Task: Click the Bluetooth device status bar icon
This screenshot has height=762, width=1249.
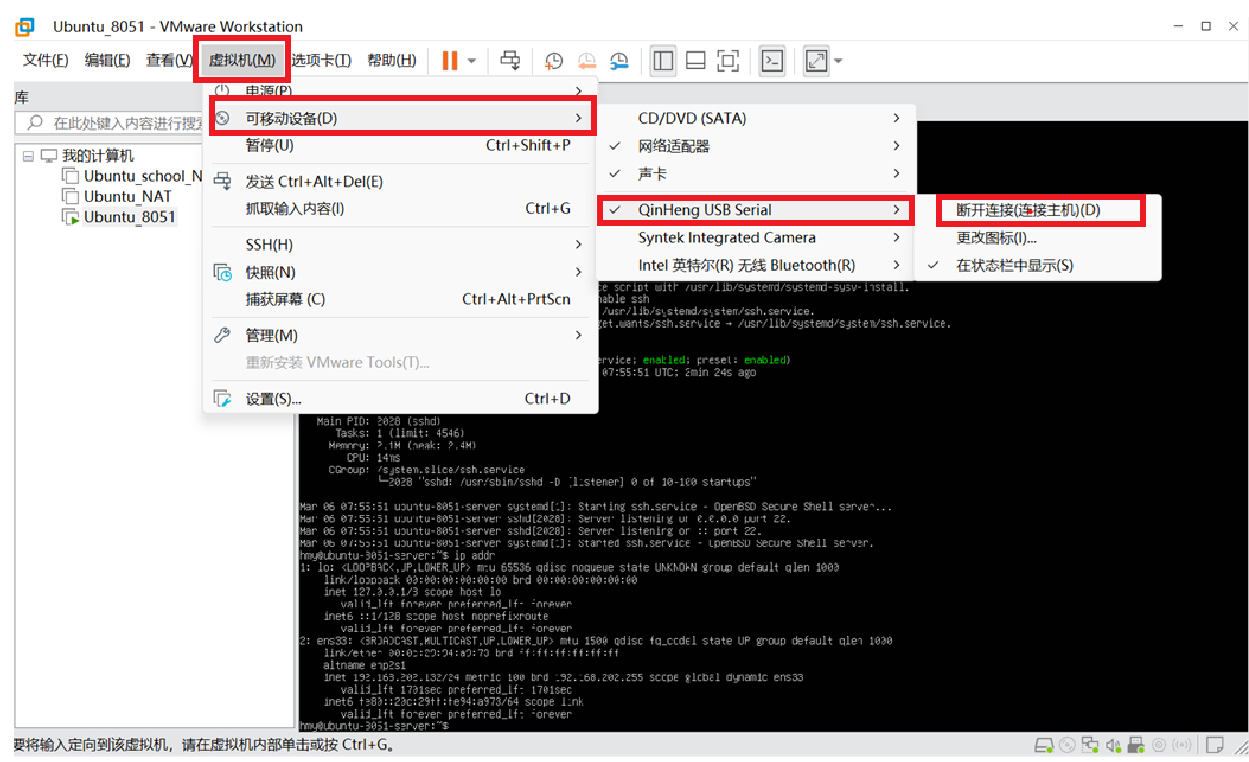Action: [1184, 745]
